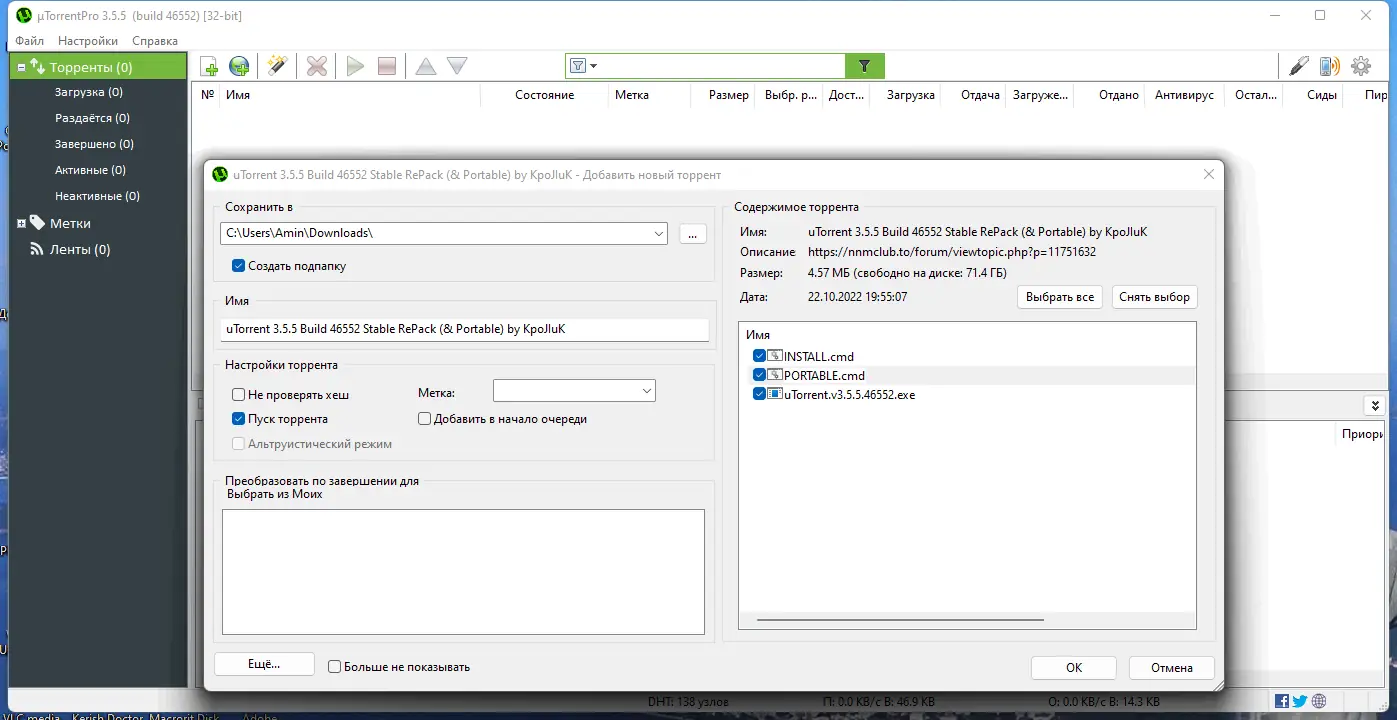Open the save path dropdown arrow

[x=658, y=233]
